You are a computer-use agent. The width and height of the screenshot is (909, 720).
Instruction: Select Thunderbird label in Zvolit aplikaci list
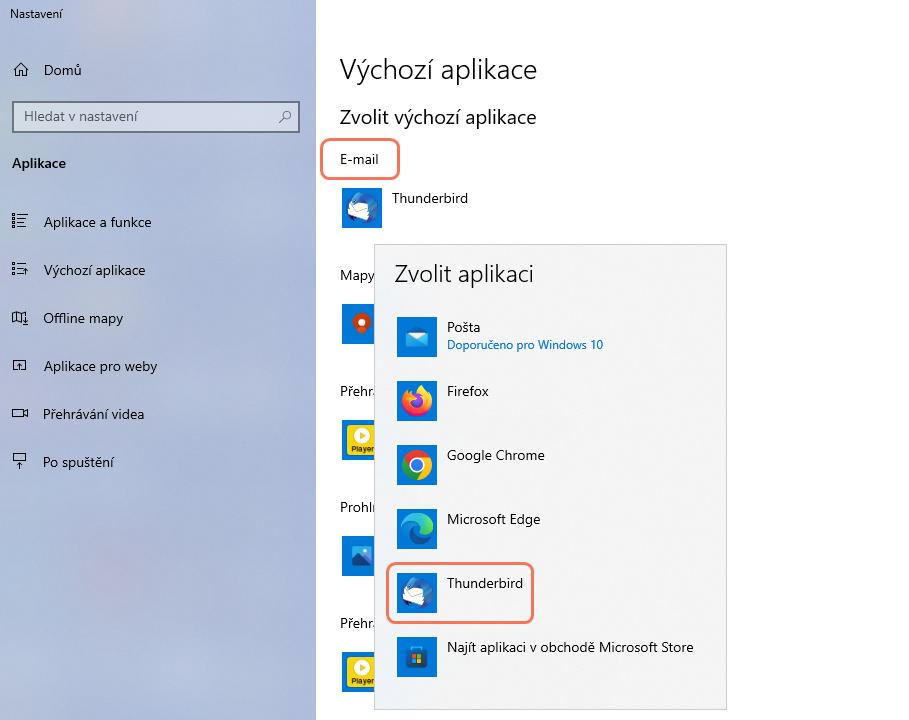(x=485, y=583)
